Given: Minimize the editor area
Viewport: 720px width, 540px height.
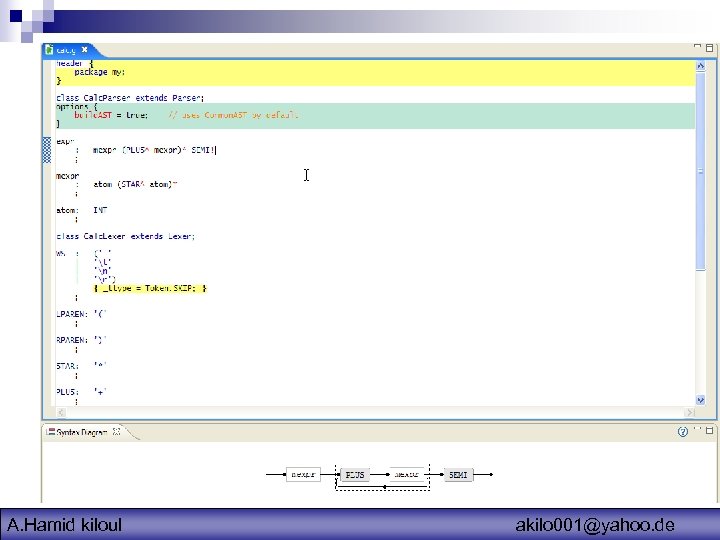Looking at the screenshot, I should (x=697, y=46).
